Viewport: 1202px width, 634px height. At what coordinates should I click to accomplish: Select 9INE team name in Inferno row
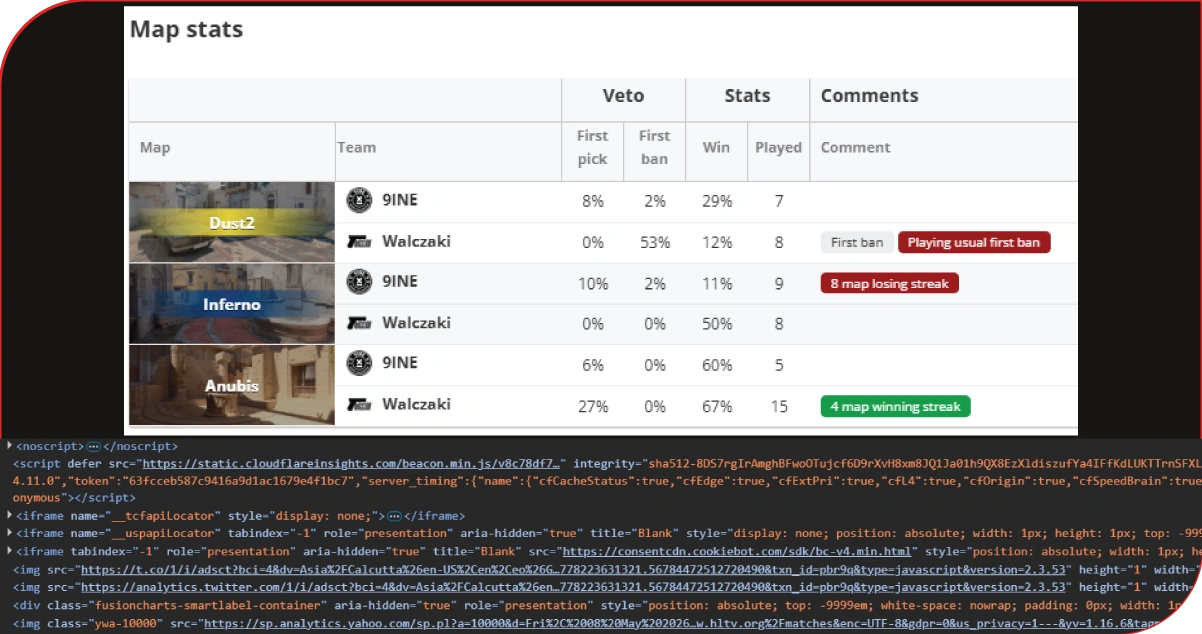click(400, 282)
